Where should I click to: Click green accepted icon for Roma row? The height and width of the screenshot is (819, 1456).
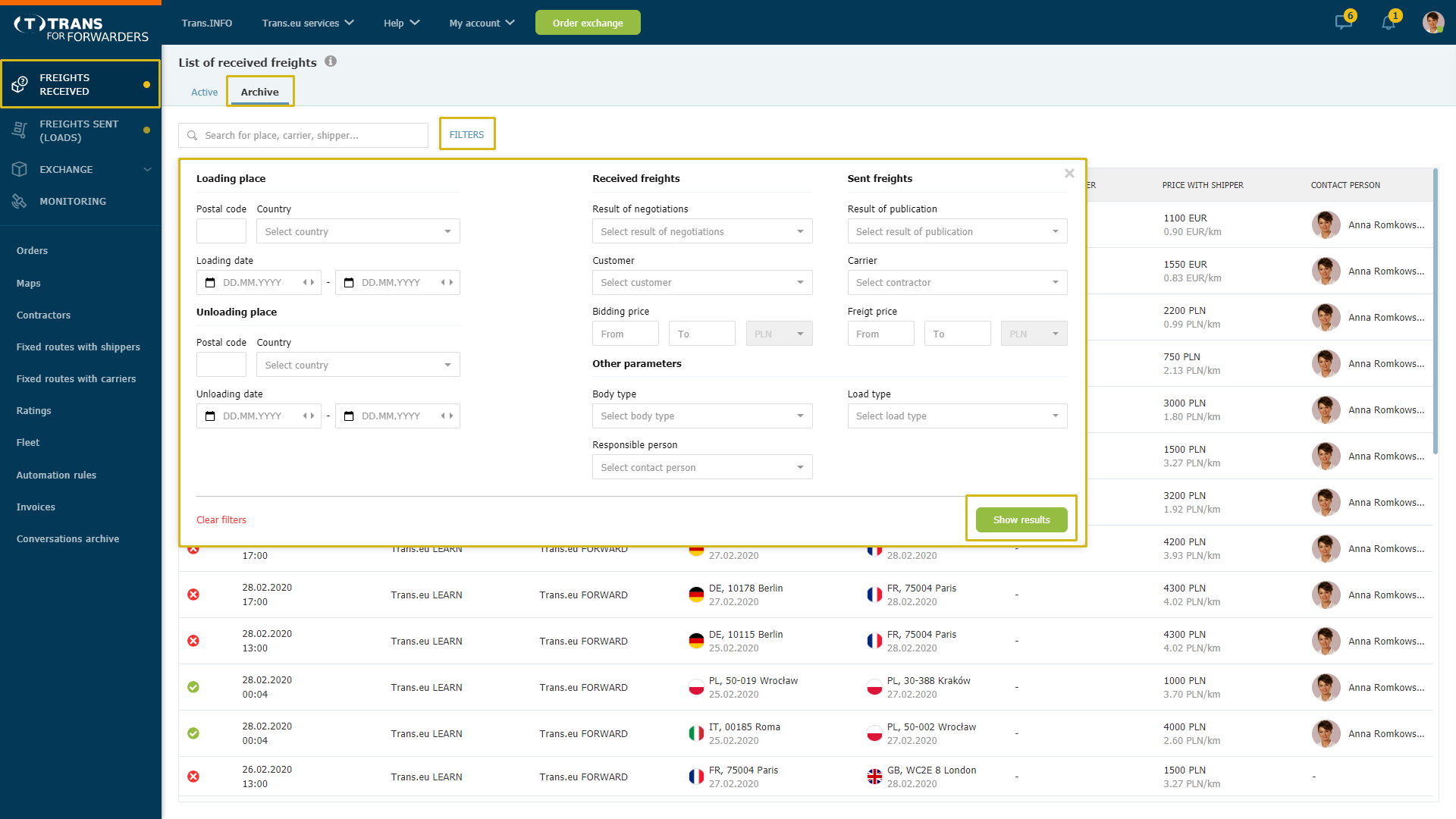[x=193, y=733]
